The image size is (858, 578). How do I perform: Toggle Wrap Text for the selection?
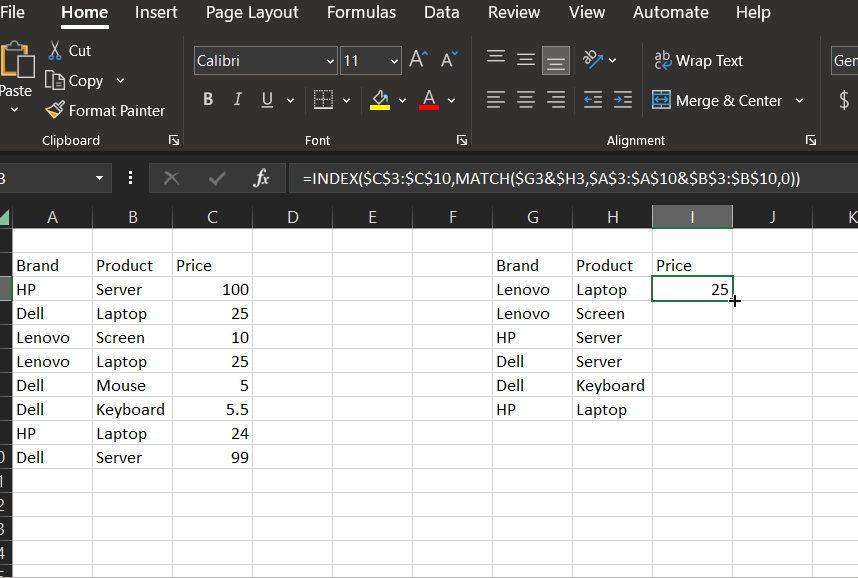(x=699, y=60)
